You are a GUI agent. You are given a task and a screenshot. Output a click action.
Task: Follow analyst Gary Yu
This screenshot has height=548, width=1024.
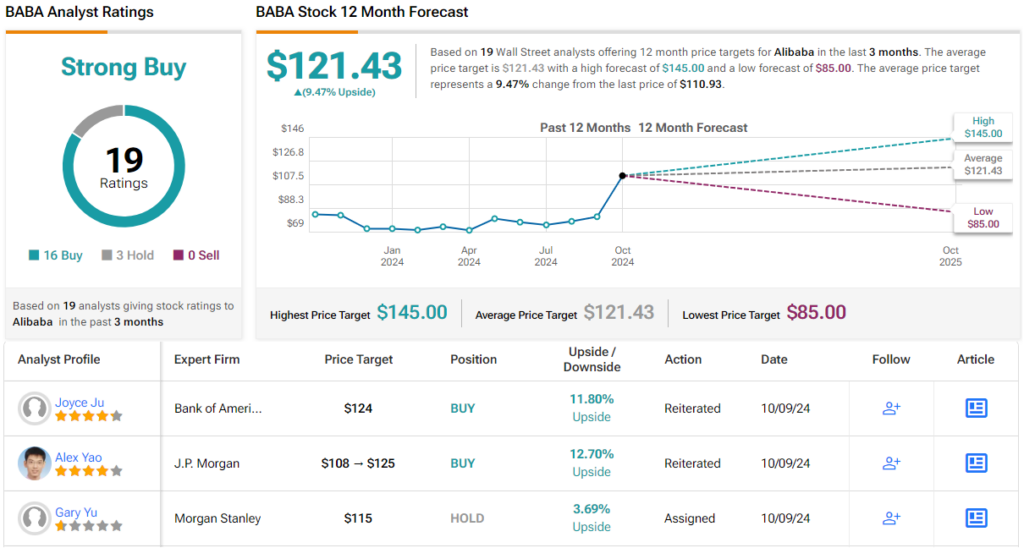[x=891, y=518]
